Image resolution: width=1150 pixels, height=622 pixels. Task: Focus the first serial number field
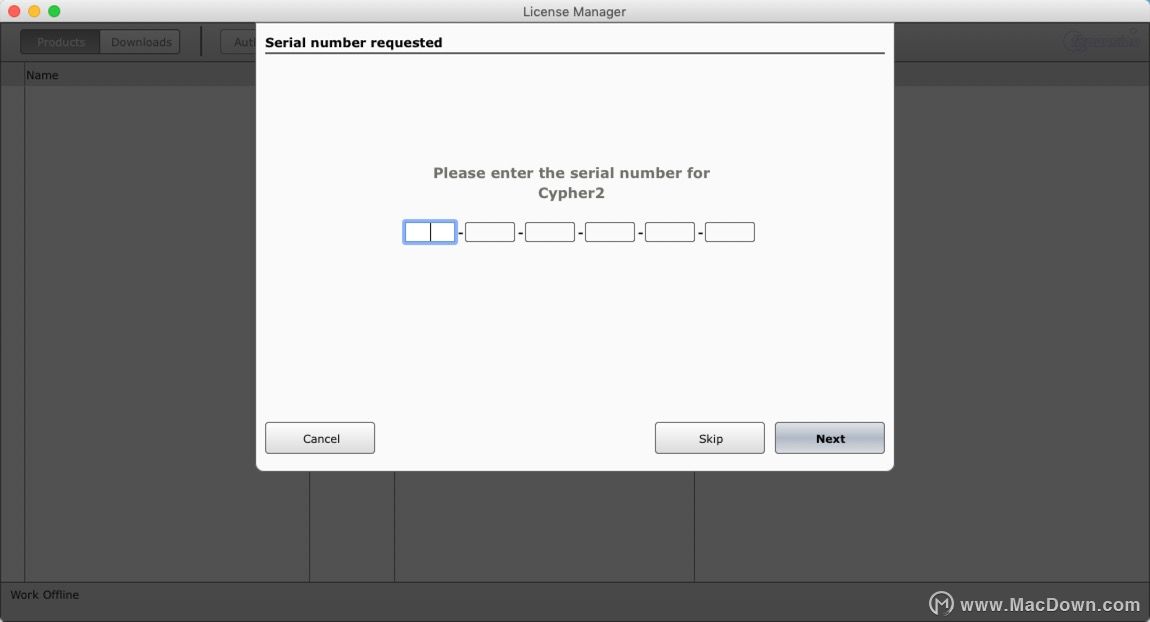pyautogui.click(x=430, y=233)
